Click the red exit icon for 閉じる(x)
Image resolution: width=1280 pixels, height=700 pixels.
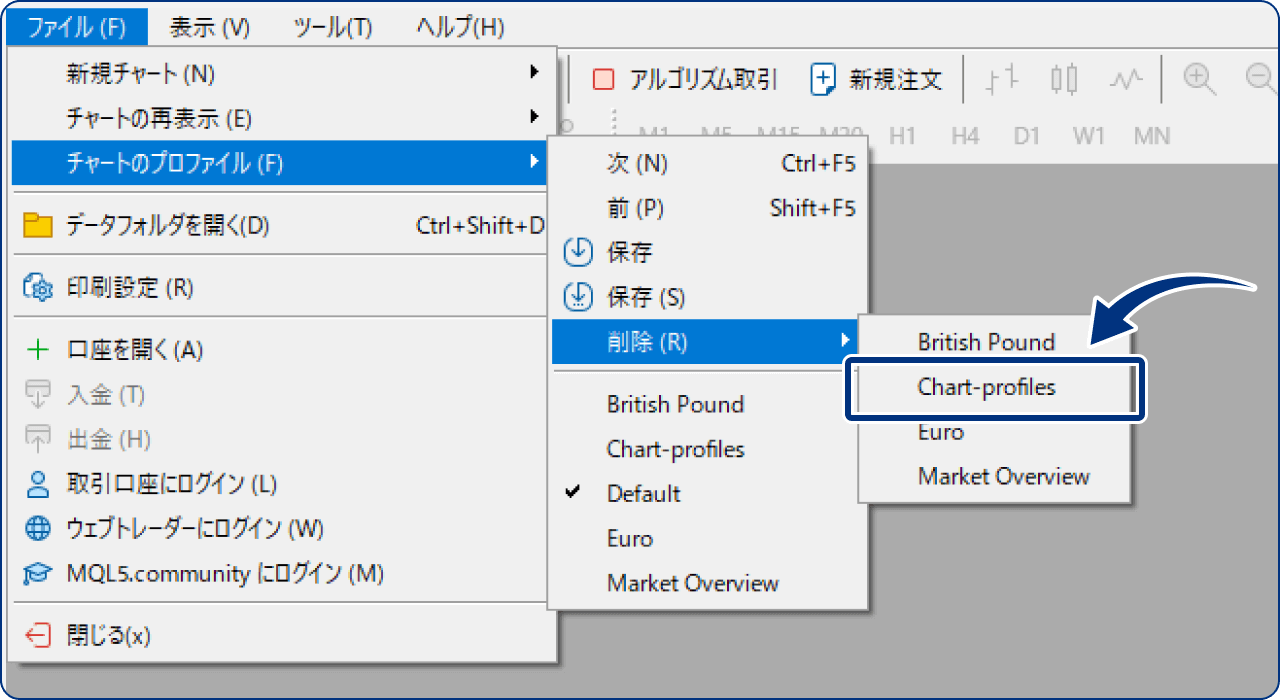coord(38,635)
